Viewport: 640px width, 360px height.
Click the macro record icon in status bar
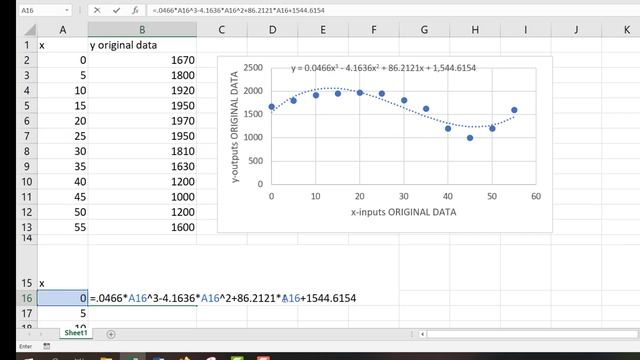click(47, 346)
